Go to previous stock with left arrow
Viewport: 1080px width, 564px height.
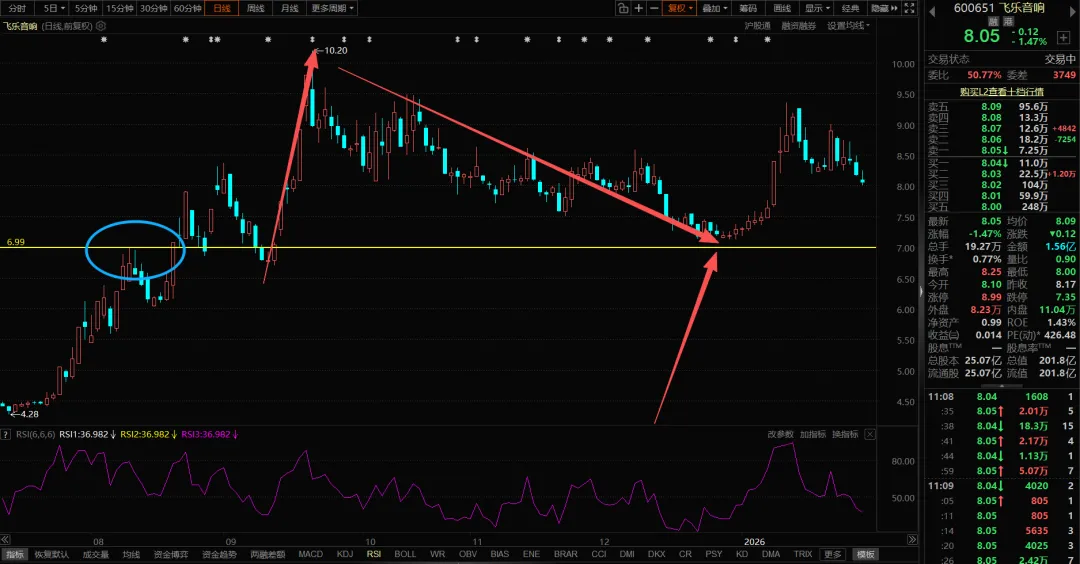tap(931, 12)
